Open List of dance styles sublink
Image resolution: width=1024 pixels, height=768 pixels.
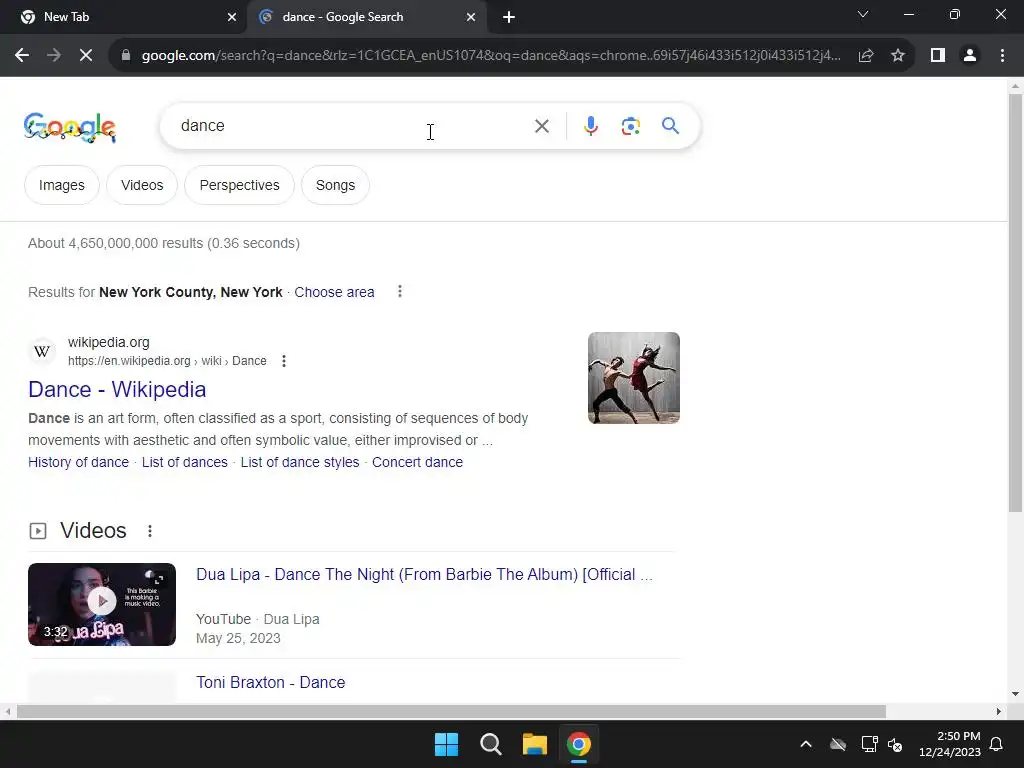click(x=300, y=462)
